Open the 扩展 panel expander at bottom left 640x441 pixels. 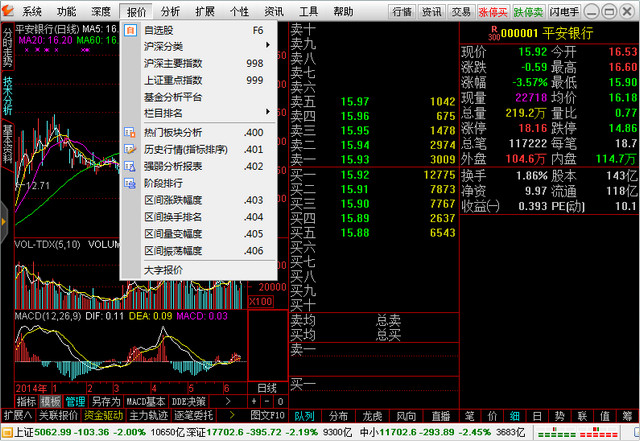click(x=16, y=415)
